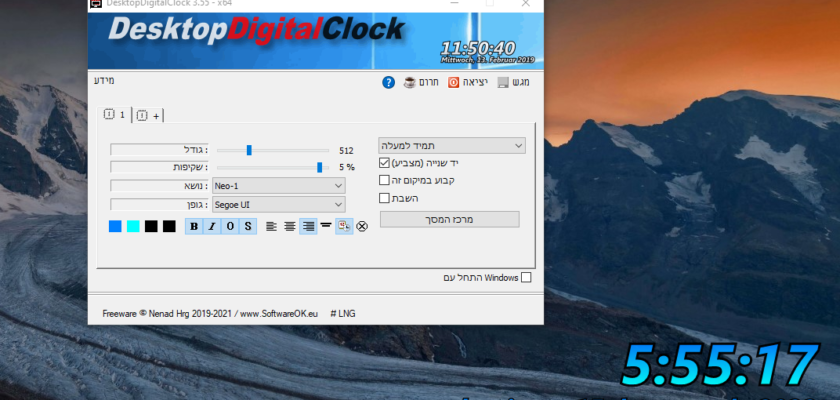The width and height of the screenshot is (840, 400).
Task: Open the # LNG language link
Action: pyautogui.click(x=342, y=313)
